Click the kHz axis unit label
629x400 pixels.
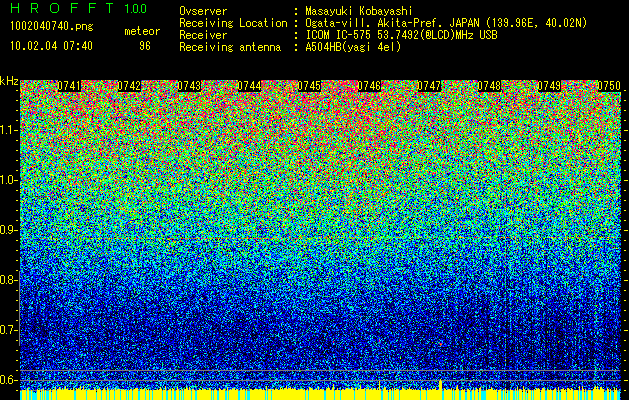point(9,81)
